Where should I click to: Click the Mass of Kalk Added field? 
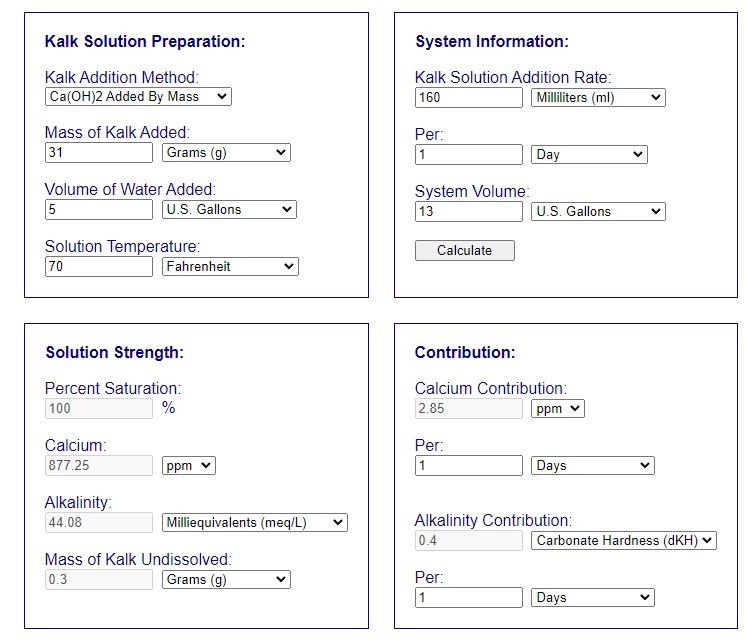99,153
